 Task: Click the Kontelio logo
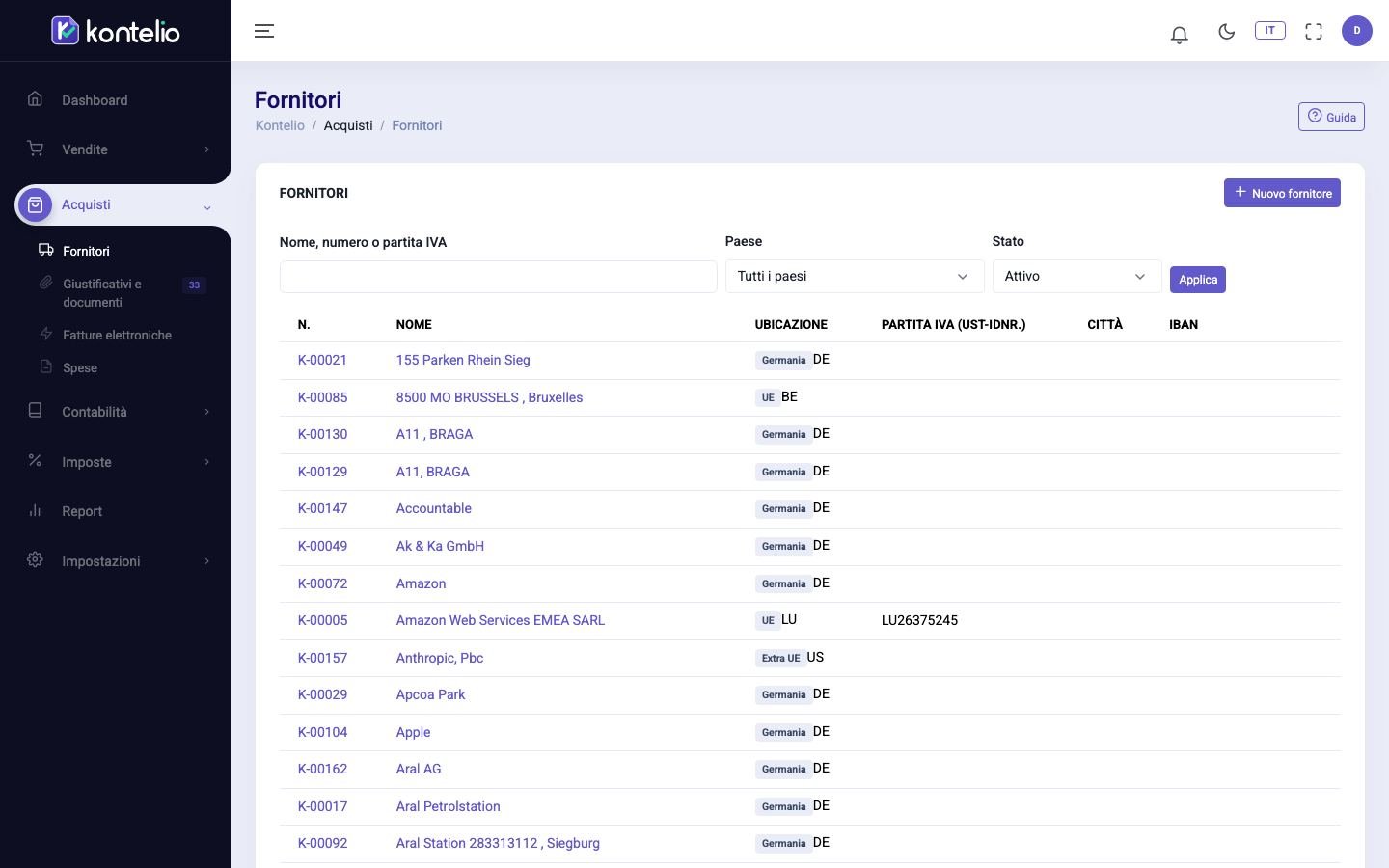pyautogui.click(x=116, y=31)
